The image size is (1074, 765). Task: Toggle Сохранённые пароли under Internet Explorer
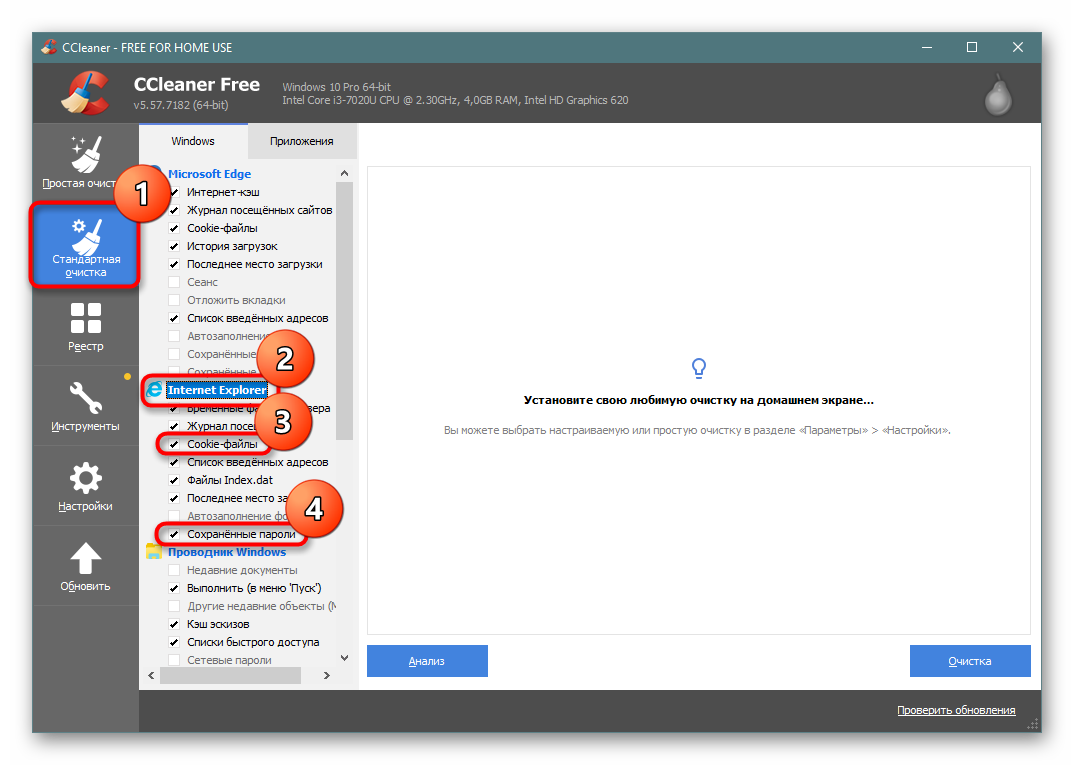(174, 534)
